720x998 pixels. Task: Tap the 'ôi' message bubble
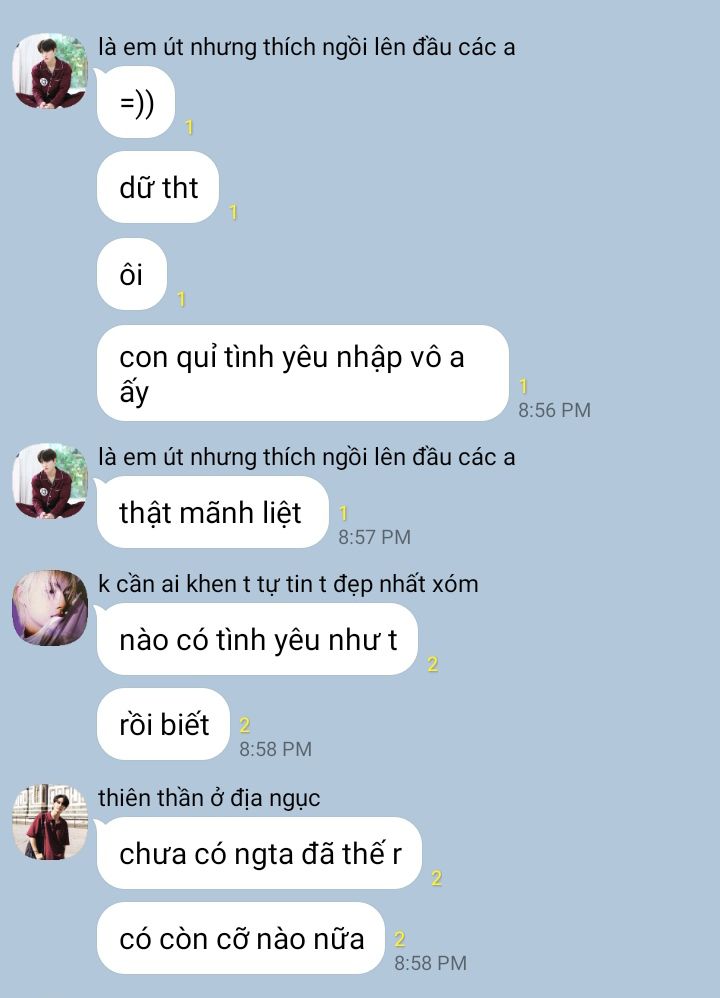(132, 274)
